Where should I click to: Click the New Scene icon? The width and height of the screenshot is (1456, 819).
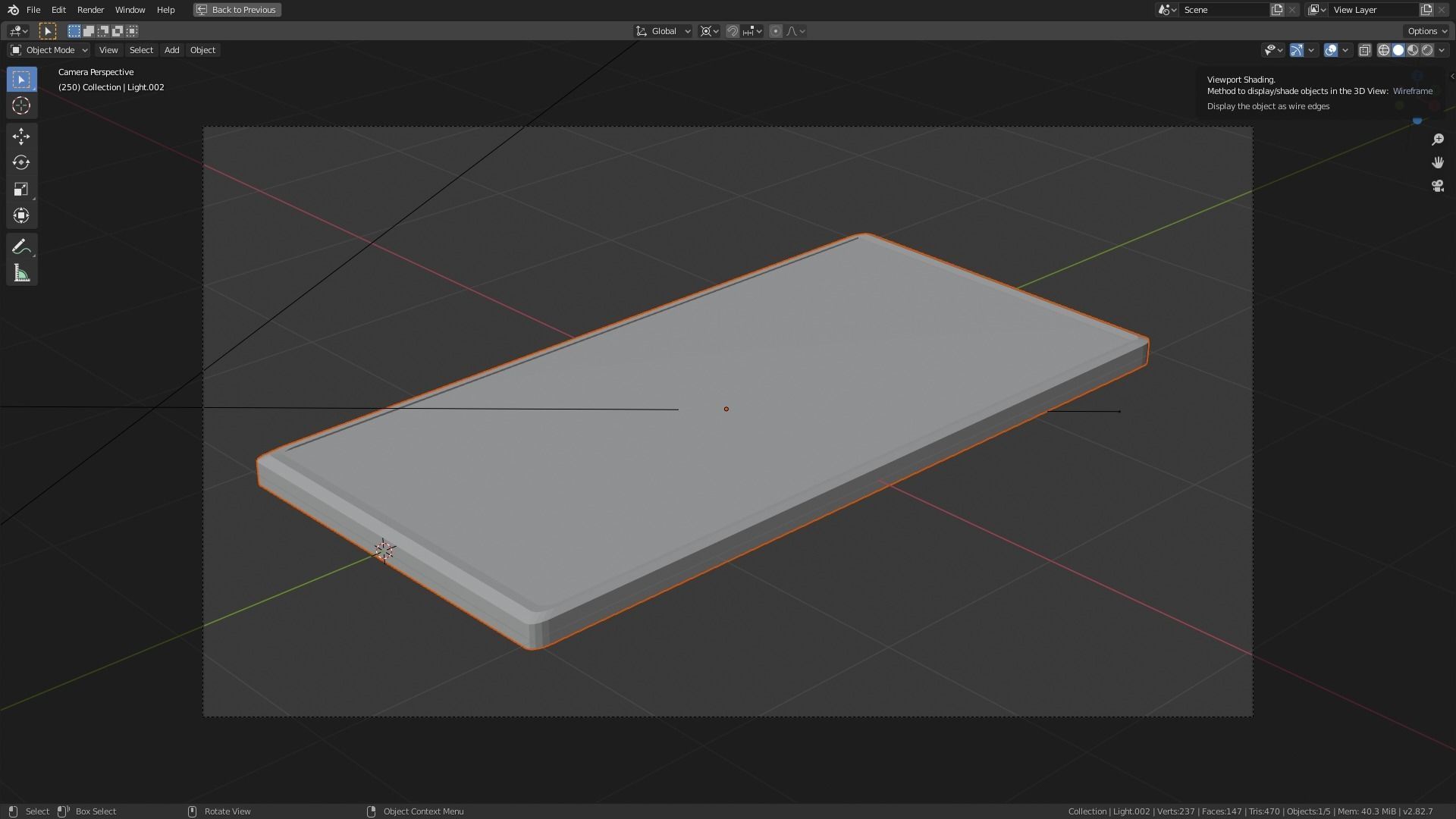point(1277,10)
